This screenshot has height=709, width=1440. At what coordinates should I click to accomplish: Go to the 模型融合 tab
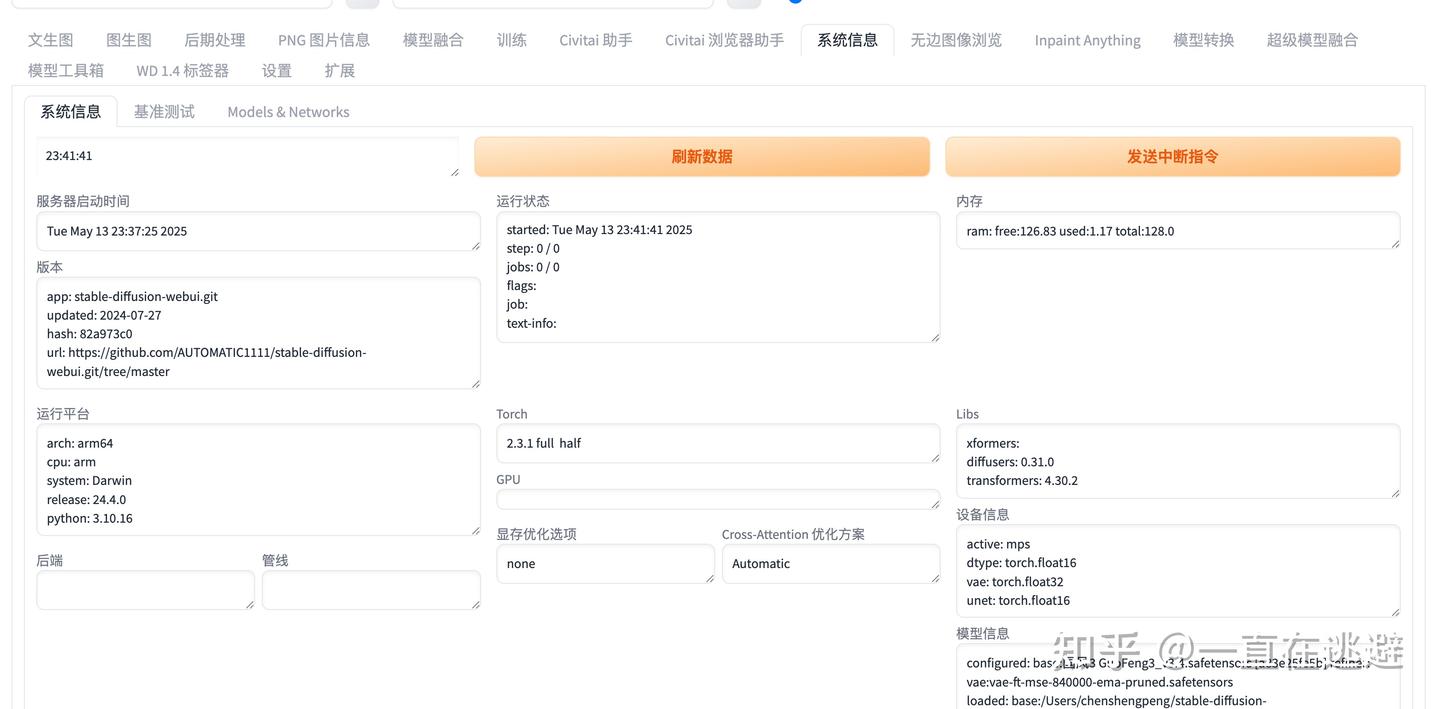433,40
